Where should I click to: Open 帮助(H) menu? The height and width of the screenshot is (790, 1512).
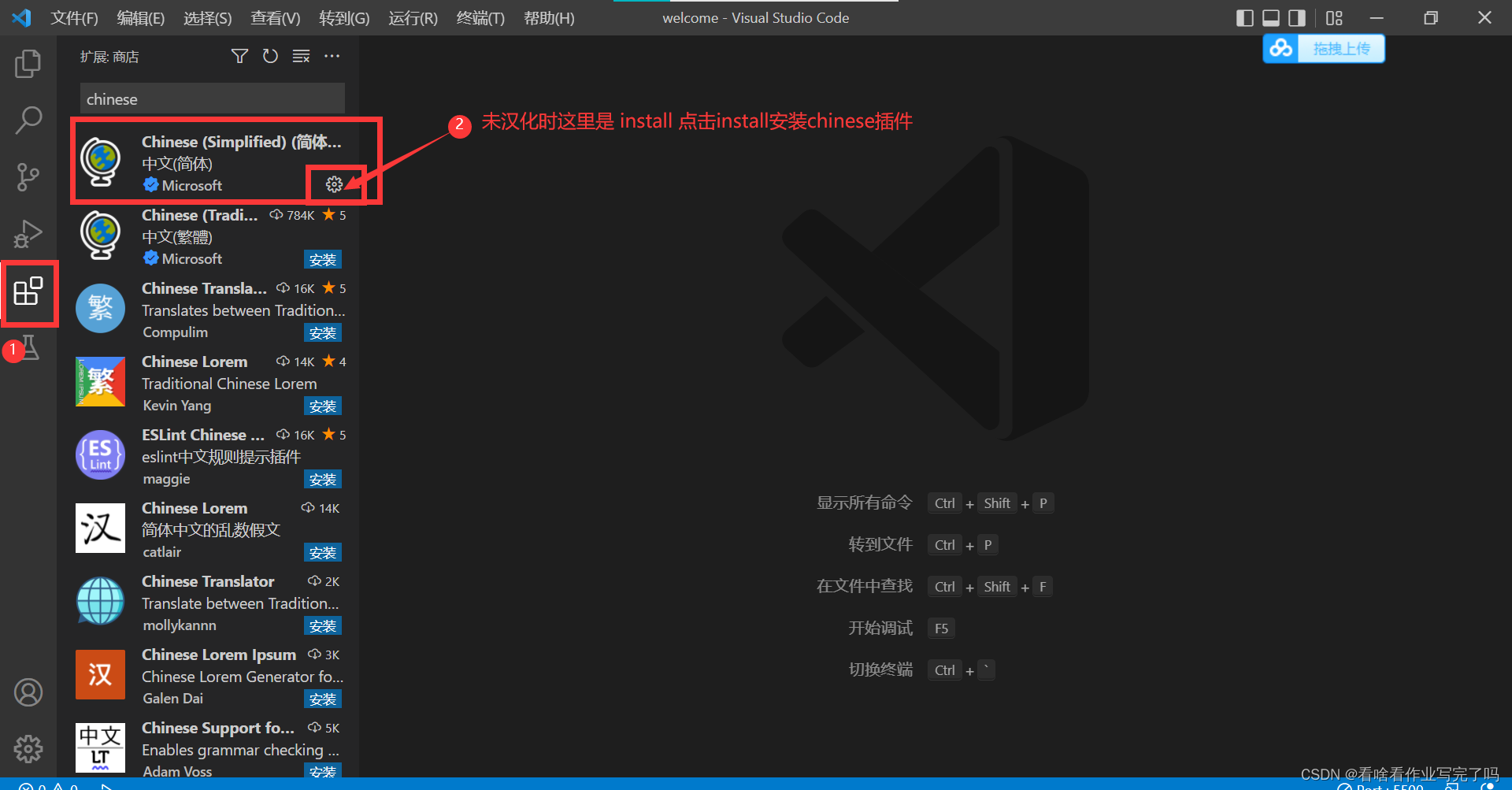[549, 18]
